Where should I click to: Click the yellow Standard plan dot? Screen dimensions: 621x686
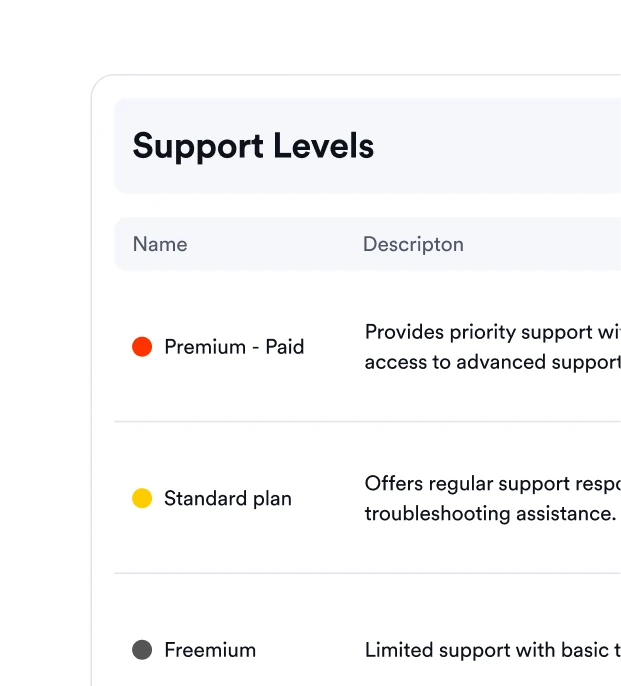(x=142, y=498)
